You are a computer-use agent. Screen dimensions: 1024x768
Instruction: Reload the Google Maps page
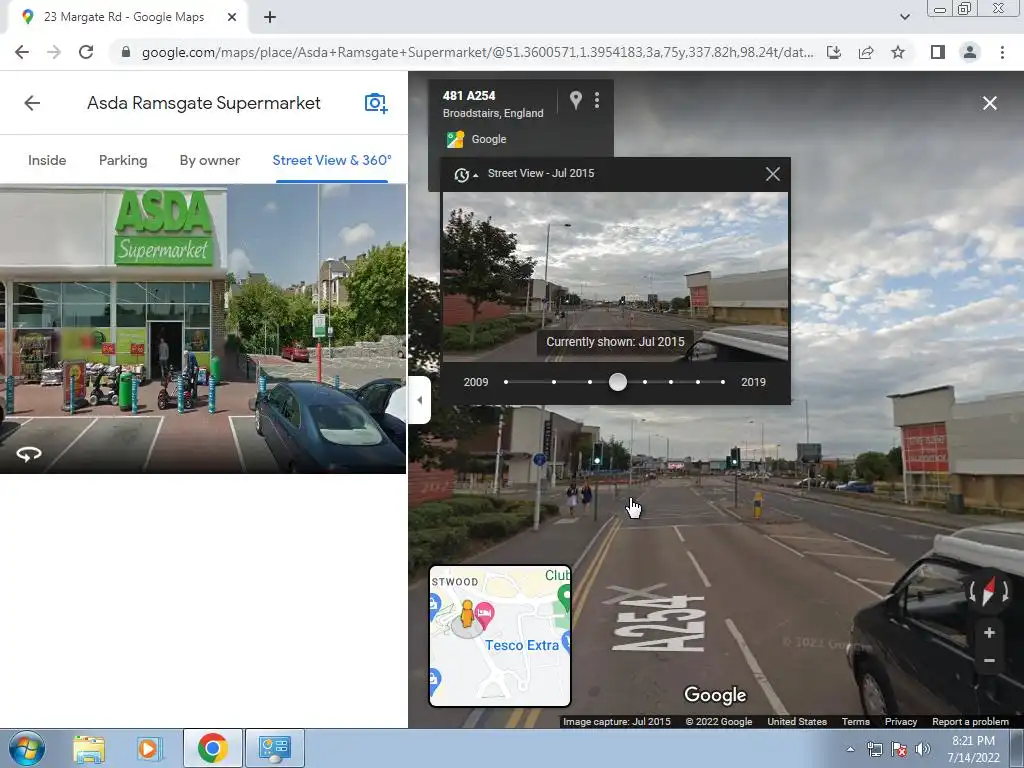pyautogui.click(x=86, y=52)
